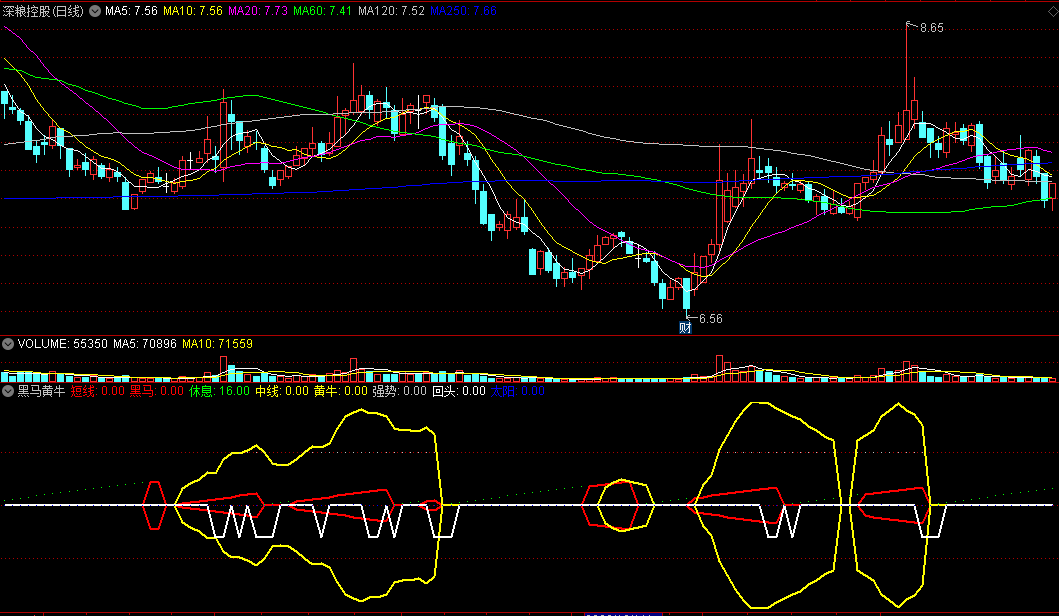Expand the 黑马黄牛 indicator menu arrow
The image size is (1059, 616).
coord(8,391)
